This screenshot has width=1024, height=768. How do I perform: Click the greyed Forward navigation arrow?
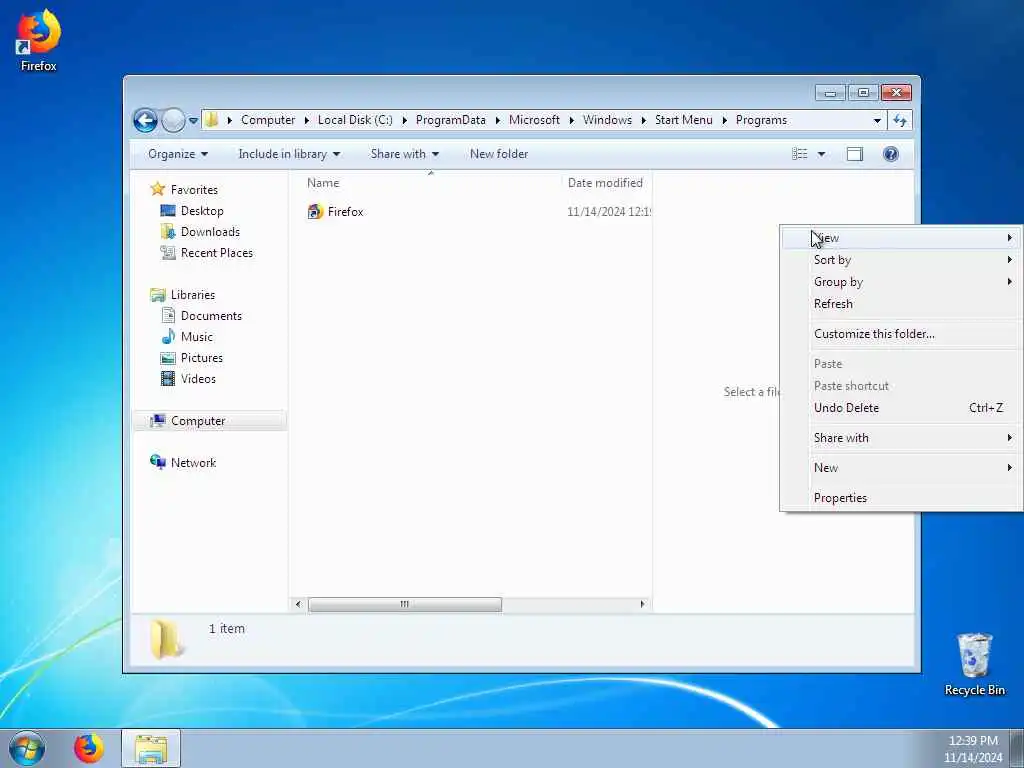coord(173,120)
